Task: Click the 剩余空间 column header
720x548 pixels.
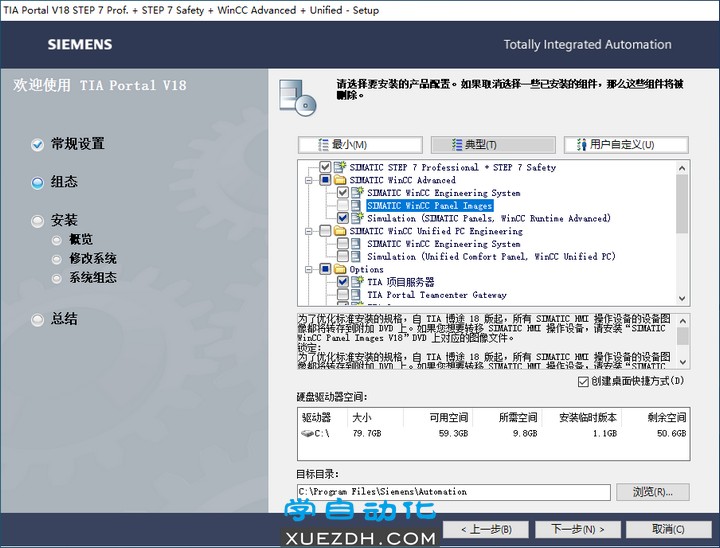Action: [x=656, y=418]
